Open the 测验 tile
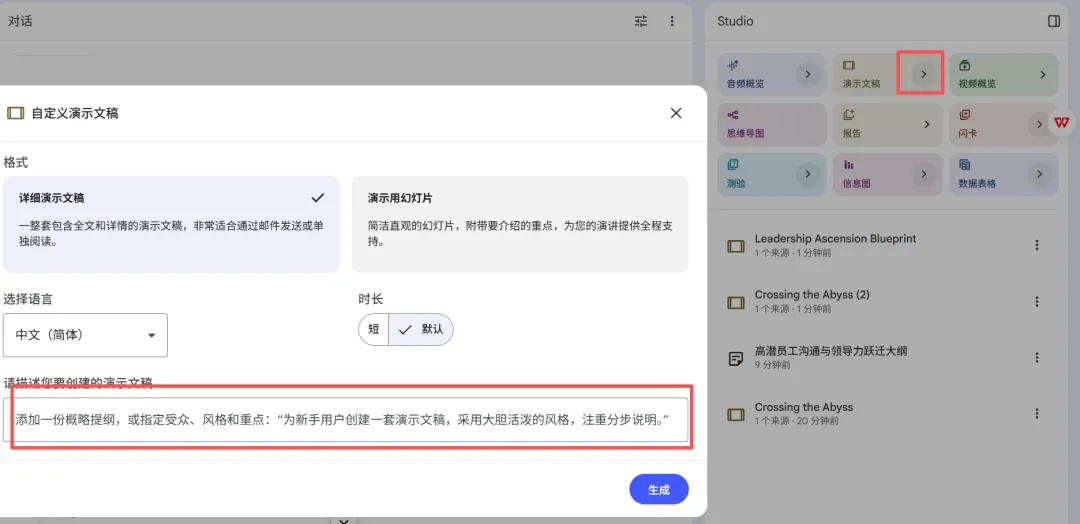The image size is (1080, 524). click(x=771, y=174)
